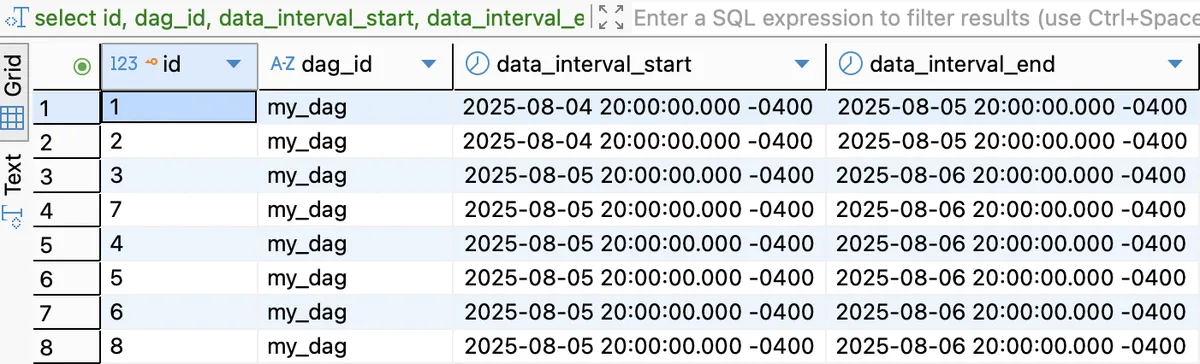
Task: Click the select query text in the header
Action: 311,18
